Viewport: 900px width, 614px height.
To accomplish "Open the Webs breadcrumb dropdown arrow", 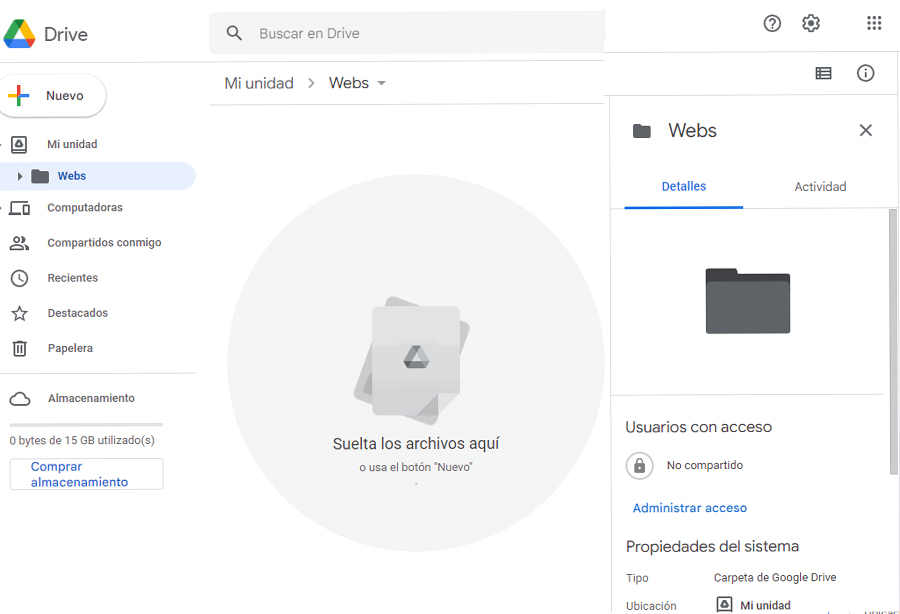I will (381, 84).
